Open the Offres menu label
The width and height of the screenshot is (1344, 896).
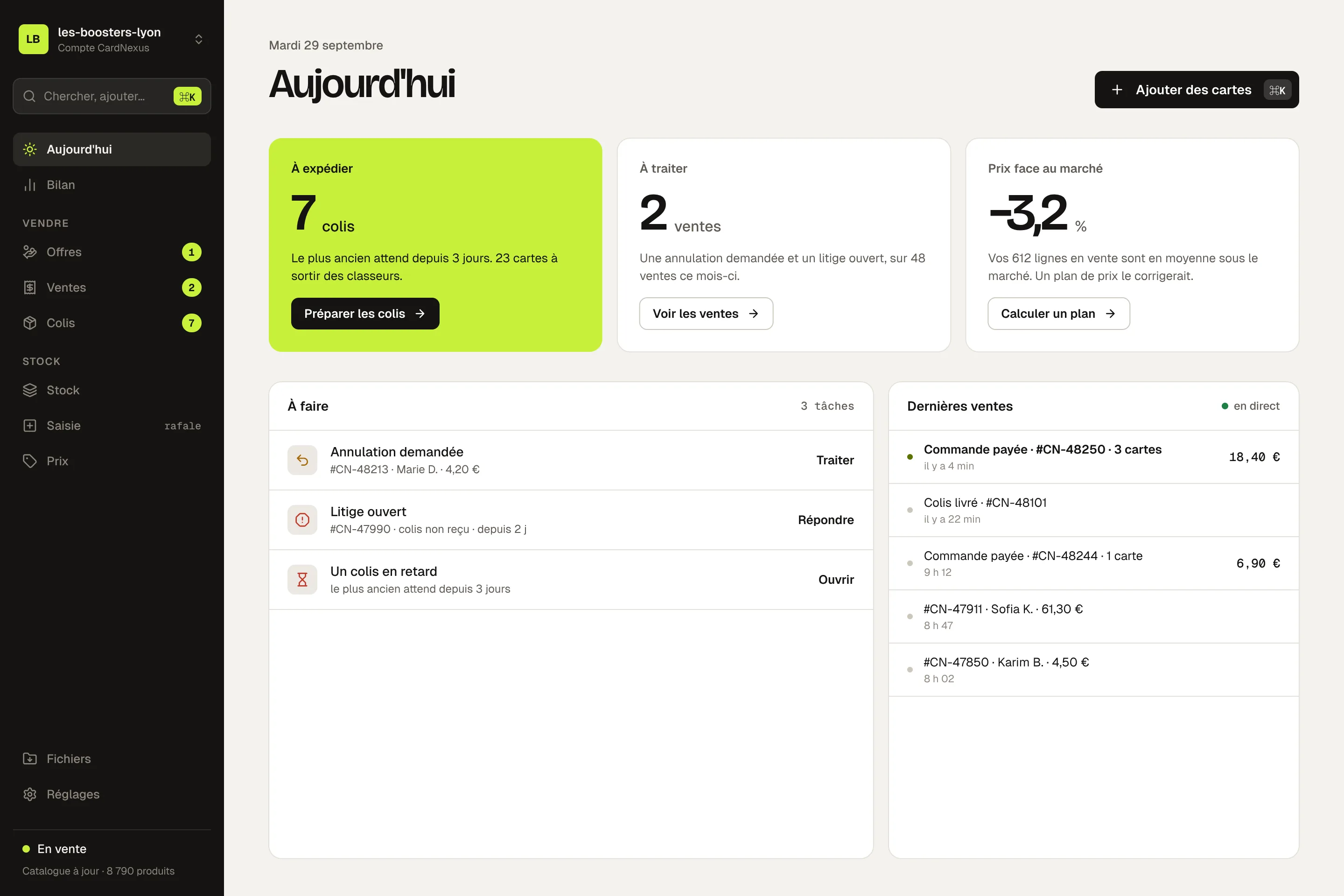[64, 252]
